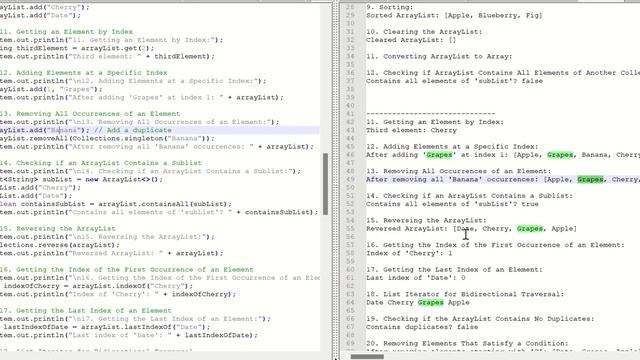Screen dimensions: 640x360
Task: Click println line with "After adding 'Grapes' at index 1"
Action: [x=142, y=98]
